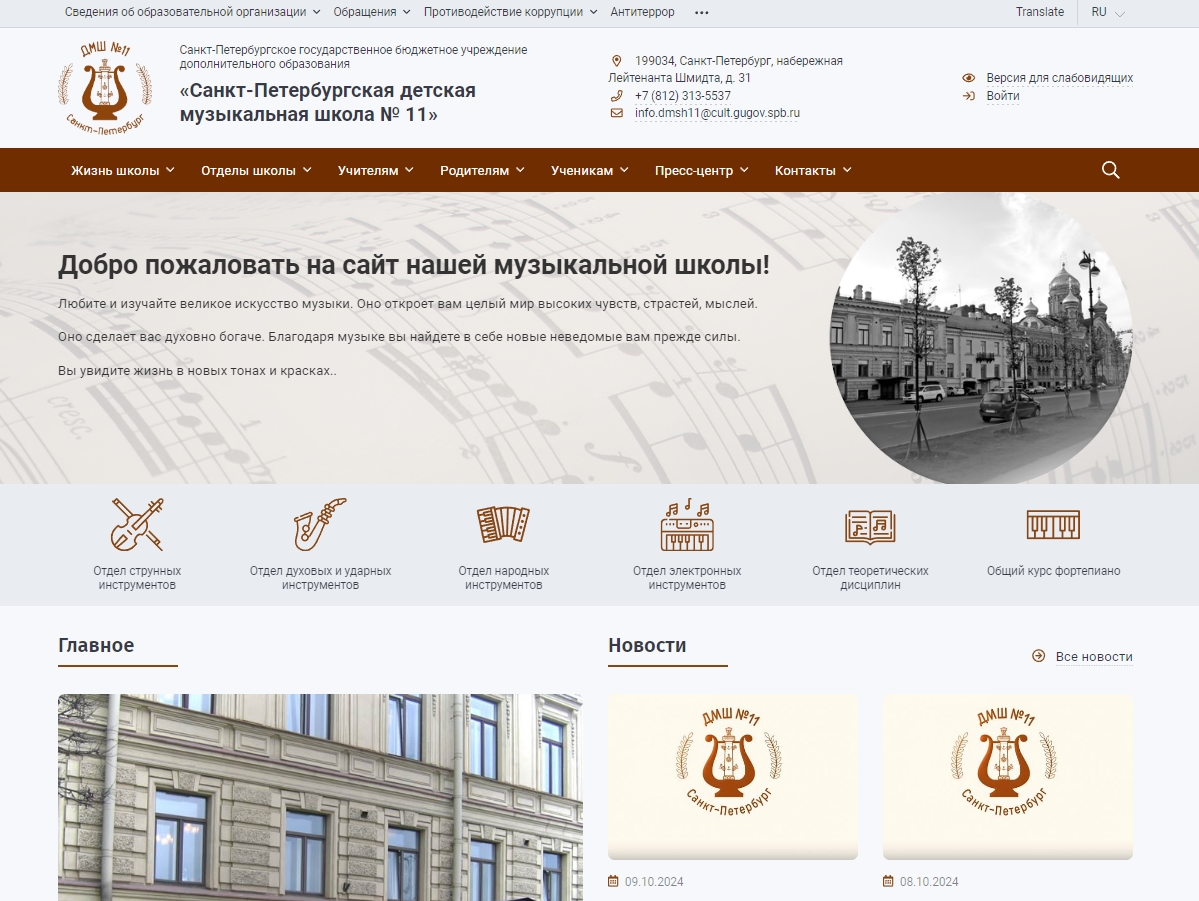Select the accordion folk instruments icon
Screen dimensions: 1199x901
coord(503,525)
